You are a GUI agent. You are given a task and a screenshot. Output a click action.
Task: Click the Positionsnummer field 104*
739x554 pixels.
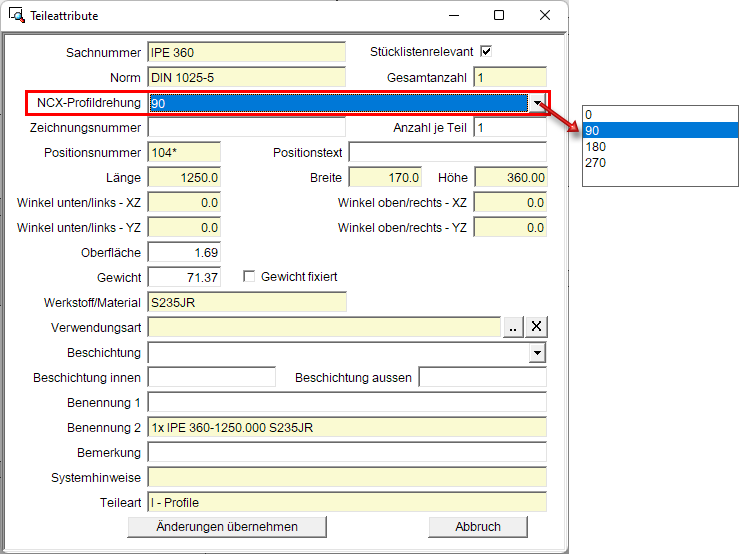pyautogui.click(x=184, y=152)
